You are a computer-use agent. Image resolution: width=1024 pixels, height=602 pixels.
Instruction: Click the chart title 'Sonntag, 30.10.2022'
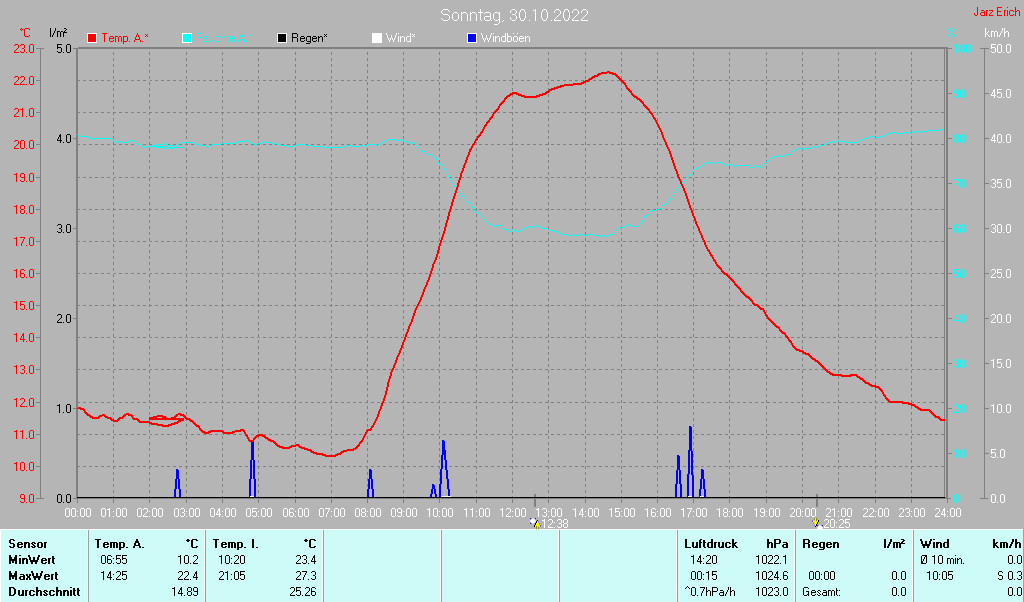click(515, 15)
